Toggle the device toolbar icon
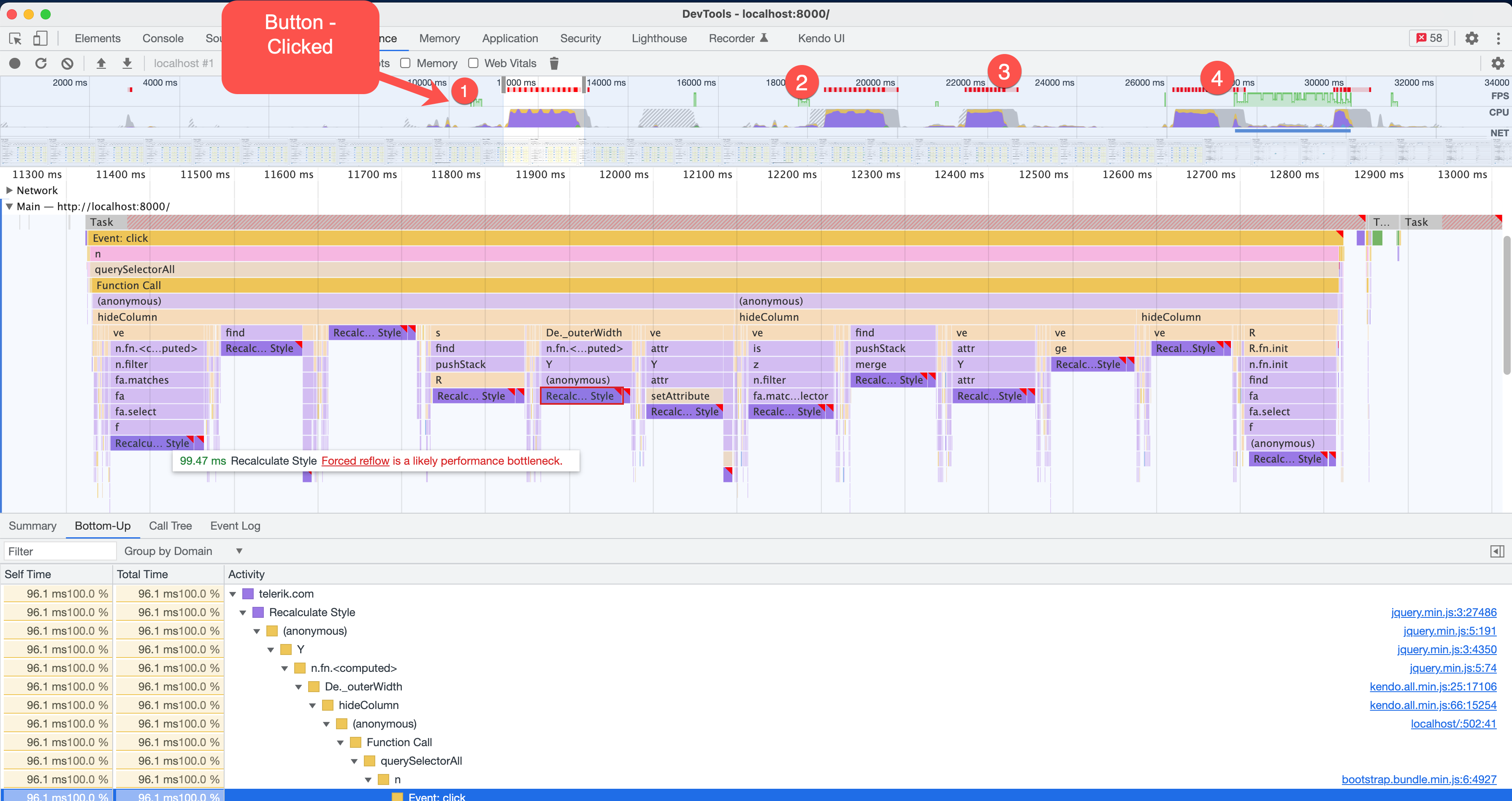The height and width of the screenshot is (801, 1512). click(x=40, y=39)
